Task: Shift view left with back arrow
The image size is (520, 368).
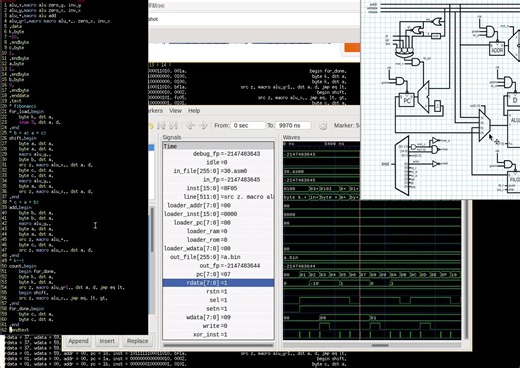Action: pyautogui.click(x=190, y=126)
